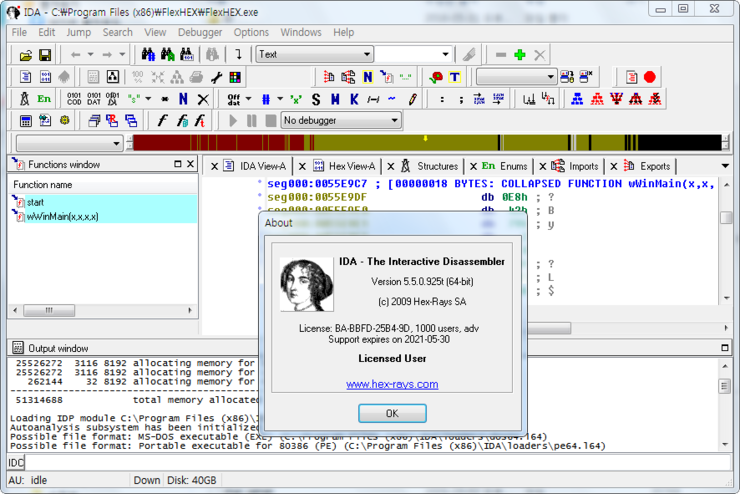Select the start function in list
The image size is (740, 494).
click(x=103, y=202)
